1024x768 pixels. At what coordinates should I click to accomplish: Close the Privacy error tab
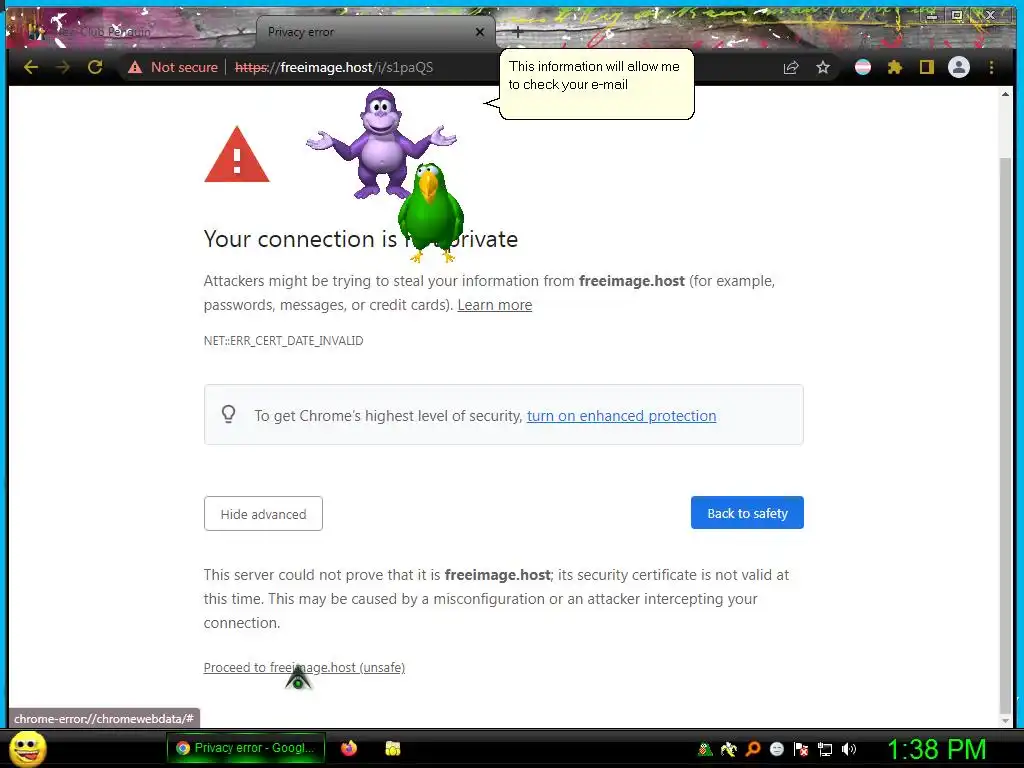click(x=480, y=31)
